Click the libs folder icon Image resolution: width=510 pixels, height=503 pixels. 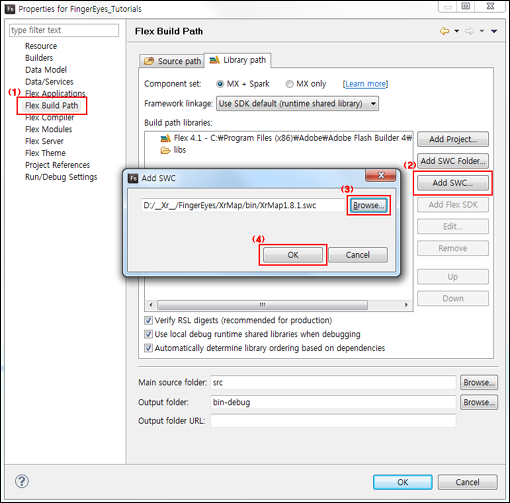pos(165,150)
